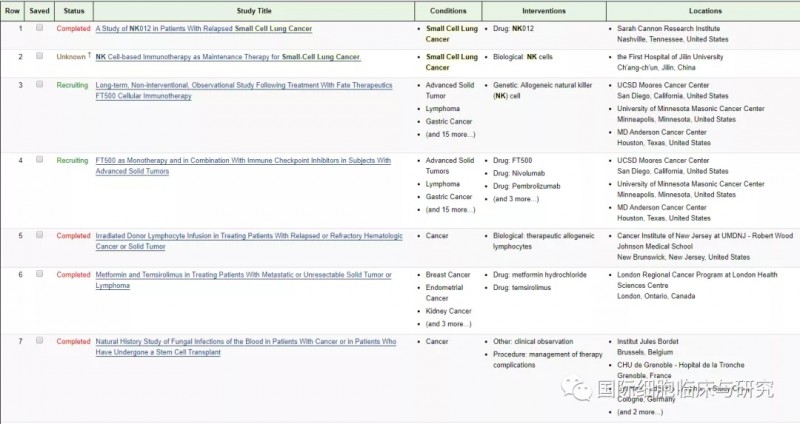Click the Conditions column header
Viewport: 800px width, 424px height.
(447, 10)
